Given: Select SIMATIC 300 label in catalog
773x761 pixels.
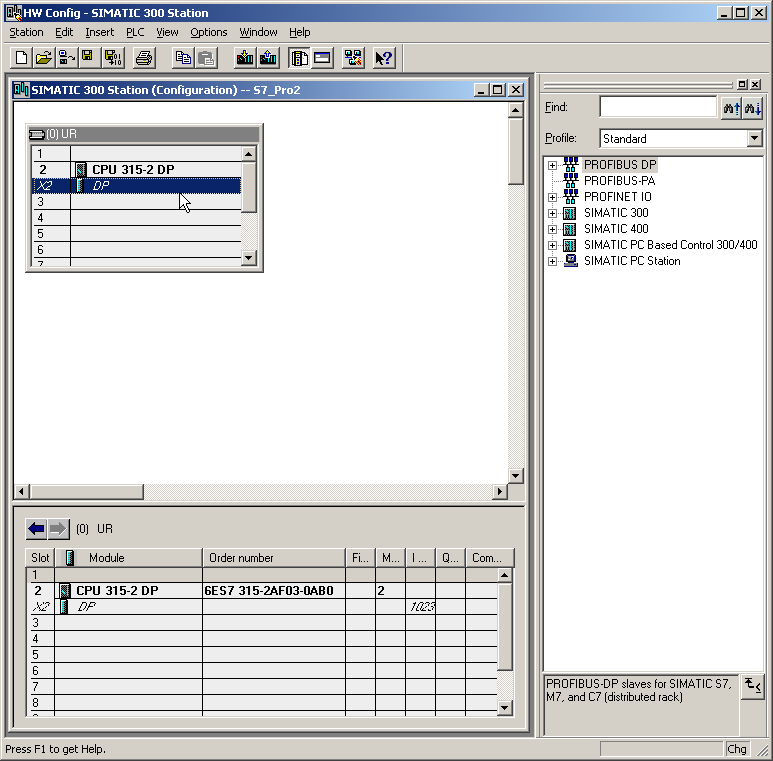Looking at the screenshot, I should pos(616,213).
